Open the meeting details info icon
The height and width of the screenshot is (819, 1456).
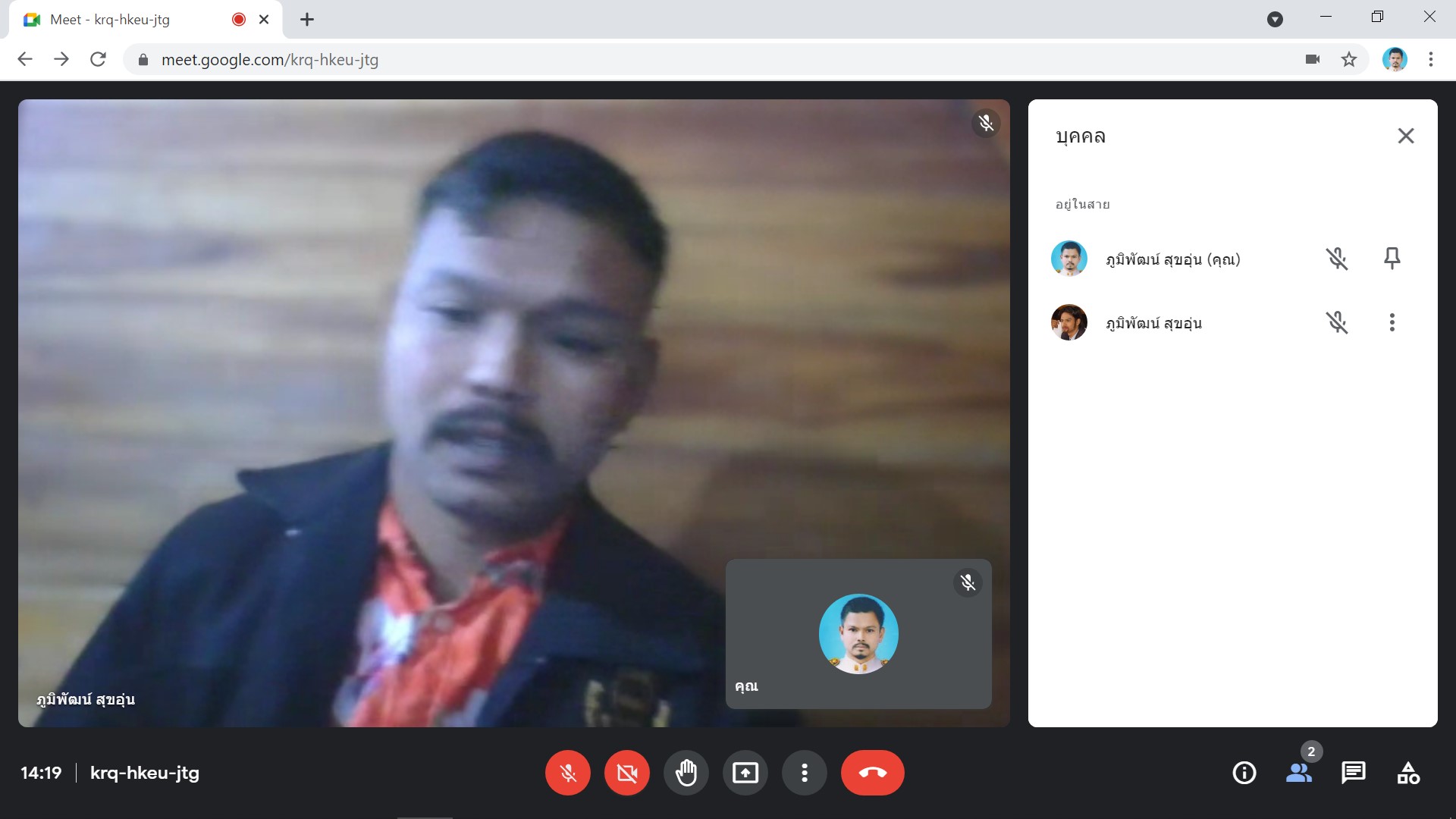coord(1244,773)
